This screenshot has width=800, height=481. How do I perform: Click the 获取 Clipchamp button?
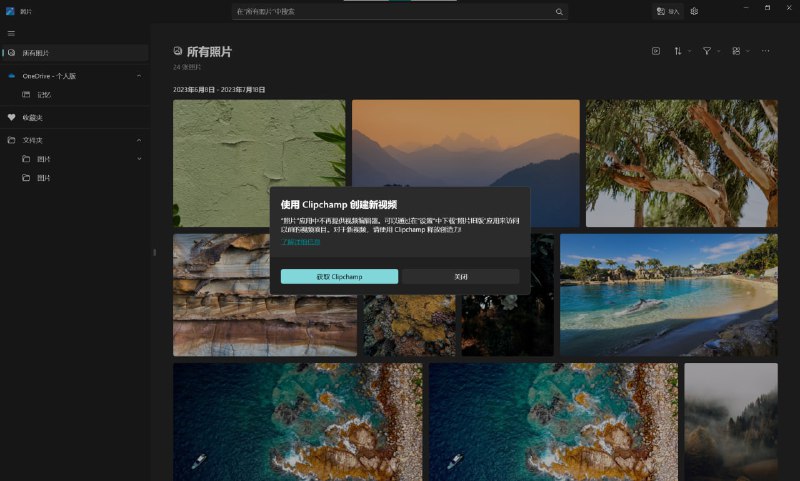pyautogui.click(x=339, y=276)
